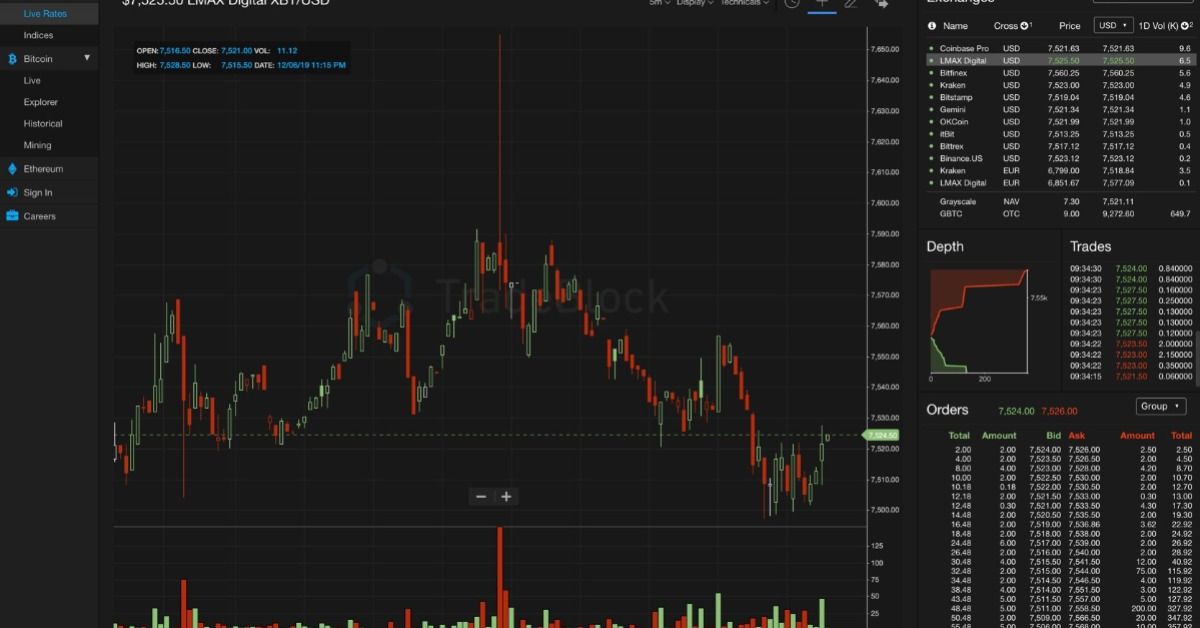This screenshot has height=628, width=1200.
Task: Open the USD currency dropdown
Action: pyautogui.click(x=1113, y=26)
